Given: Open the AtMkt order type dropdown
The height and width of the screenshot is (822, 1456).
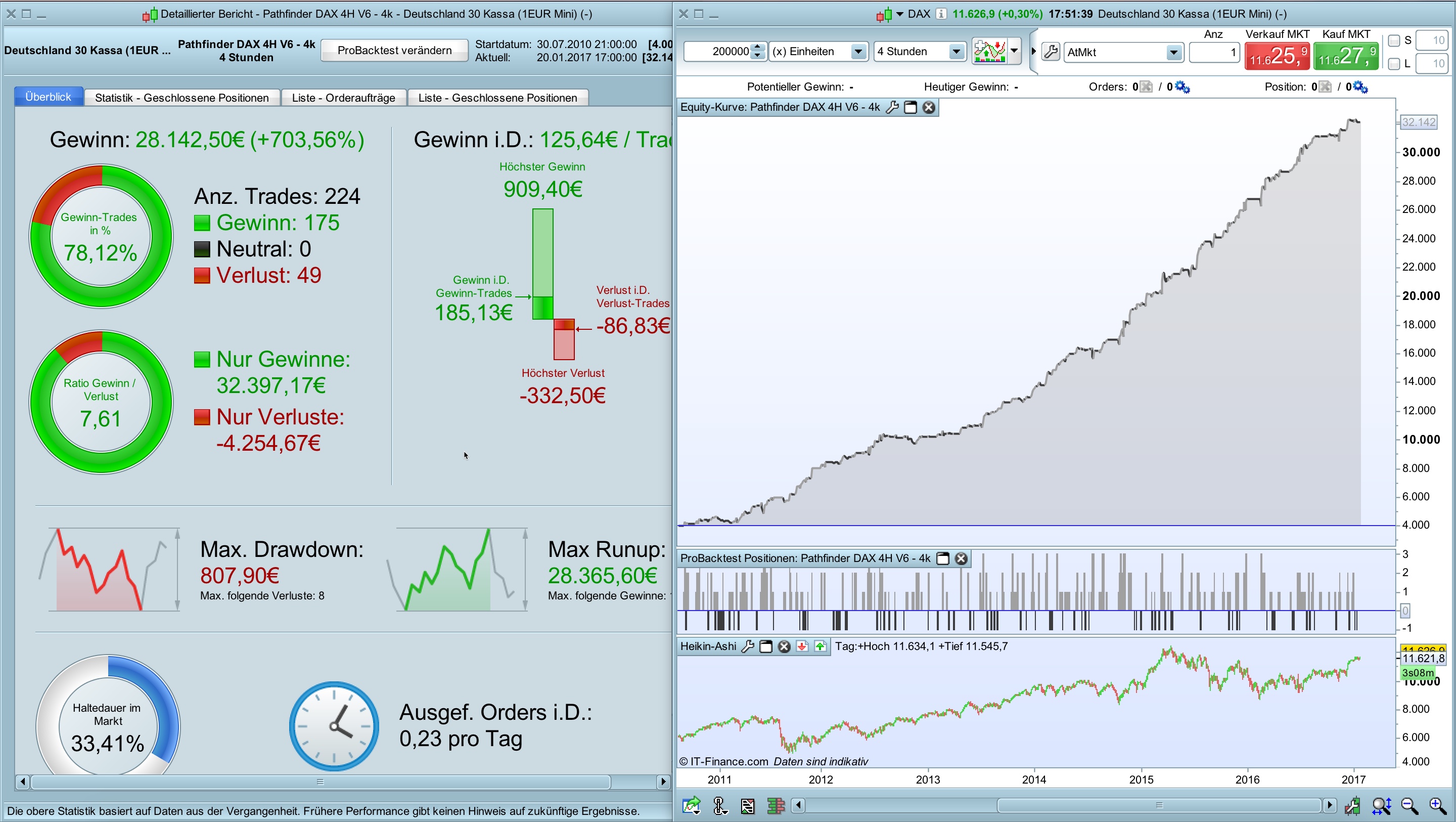Looking at the screenshot, I should click(x=1173, y=52).
